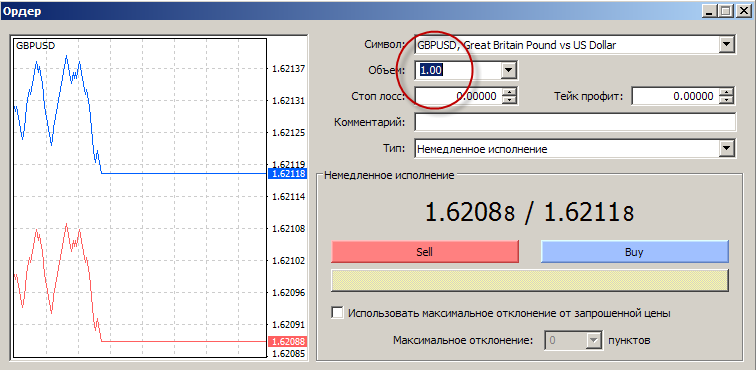Viewport: 756px width, 370px height.
Task: Click the 1.62085 price axis label
Action: tap(288, 354)
